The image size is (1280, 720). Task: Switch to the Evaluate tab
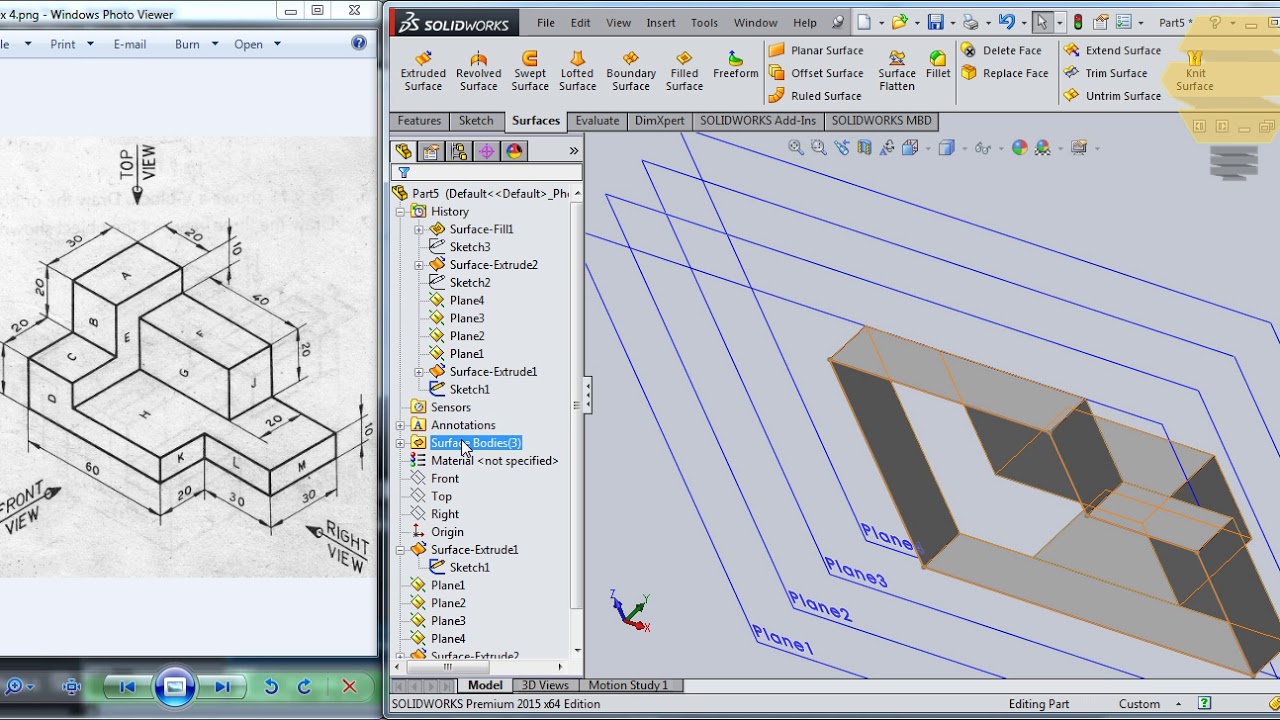(x=597, y=121)
